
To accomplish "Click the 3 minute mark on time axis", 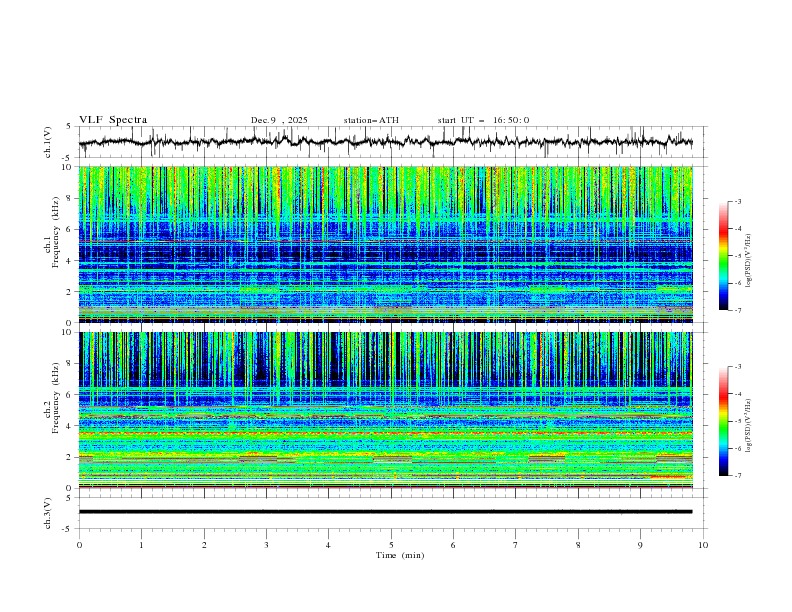I will coord(266,545).
